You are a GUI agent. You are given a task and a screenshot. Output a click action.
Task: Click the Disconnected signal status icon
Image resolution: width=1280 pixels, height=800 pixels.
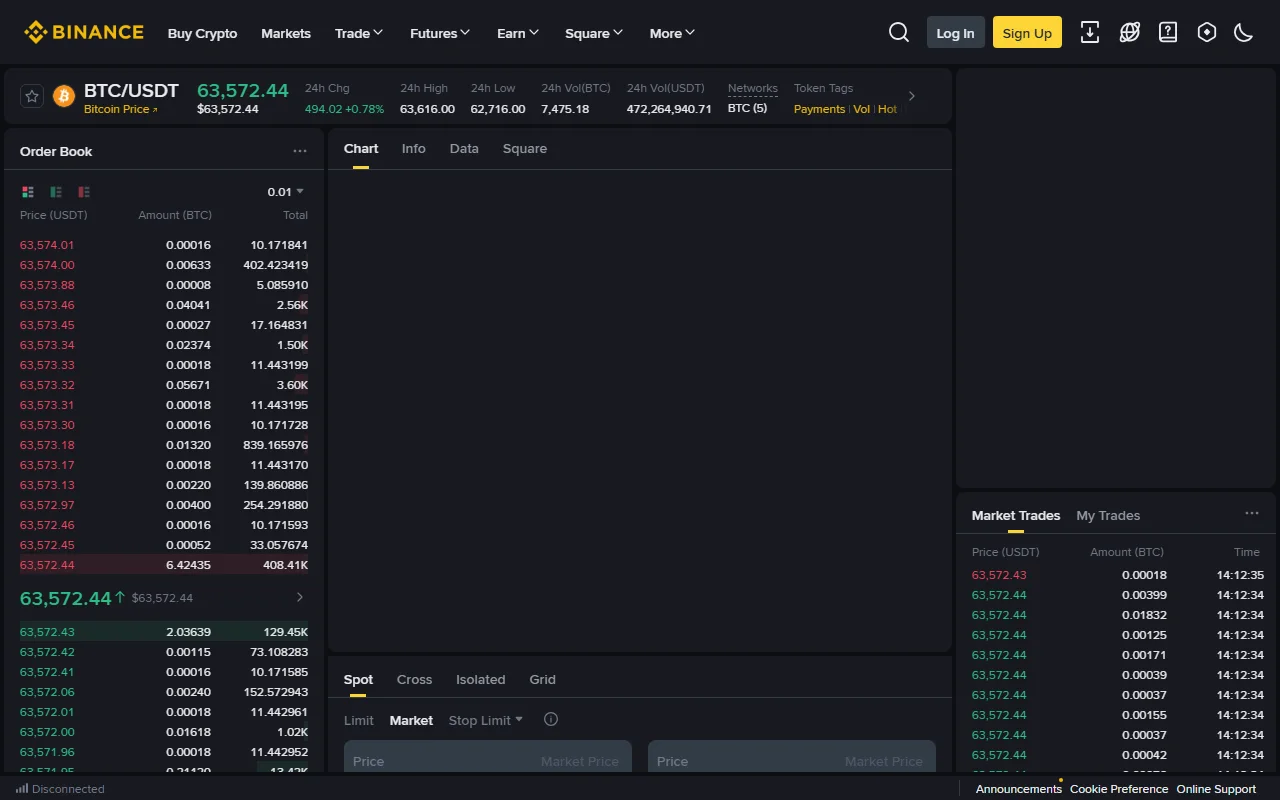pyautogui.click(x=22, y=788)
